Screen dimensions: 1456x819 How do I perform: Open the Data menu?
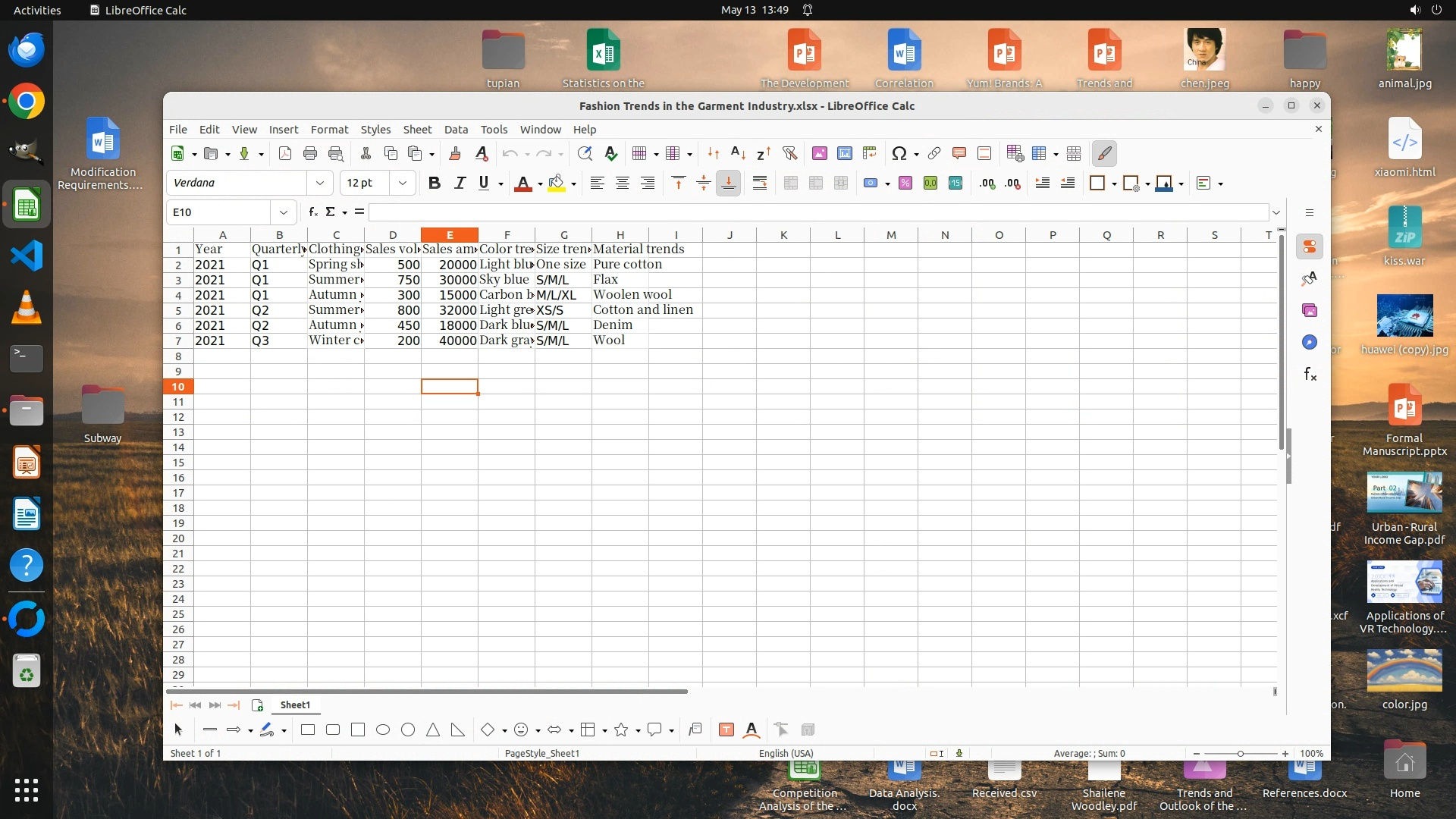[456, 130]
